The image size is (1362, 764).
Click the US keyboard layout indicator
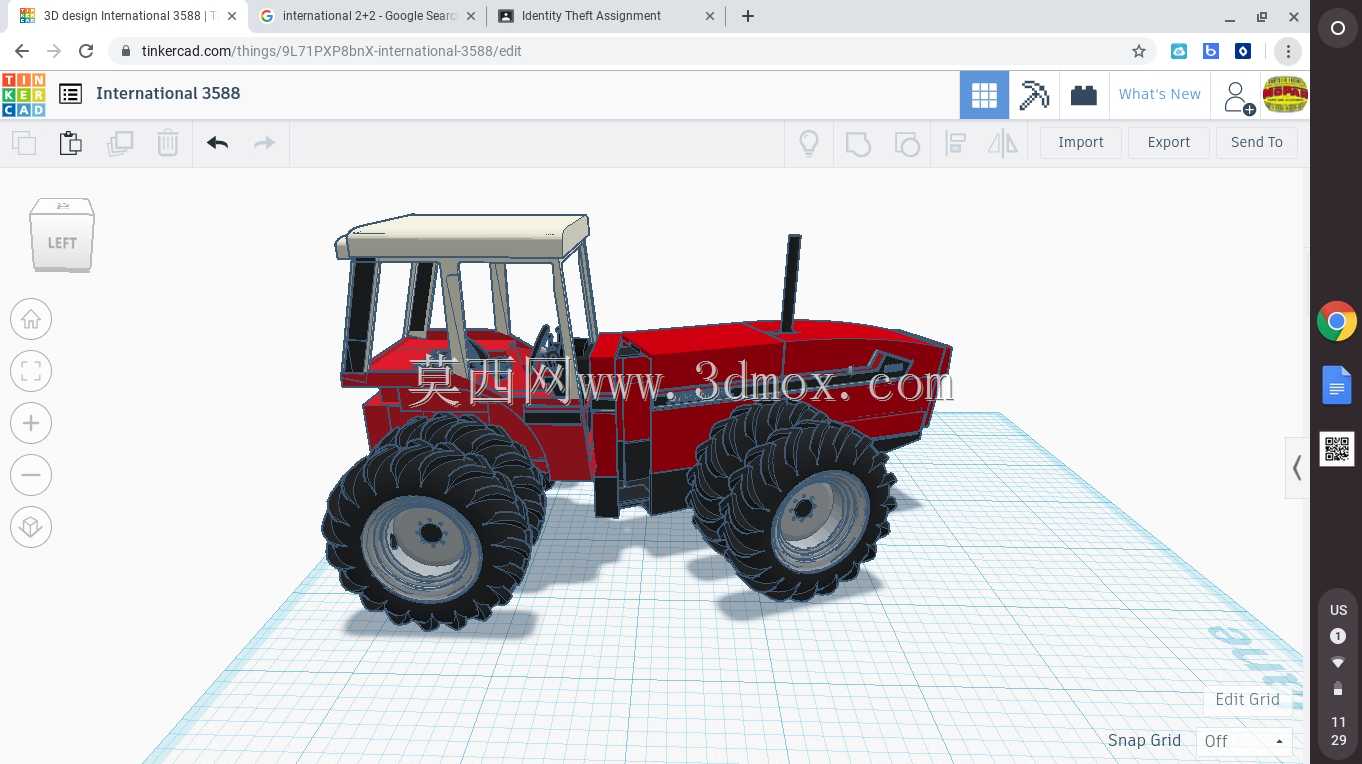click(x=1338, y=610)
